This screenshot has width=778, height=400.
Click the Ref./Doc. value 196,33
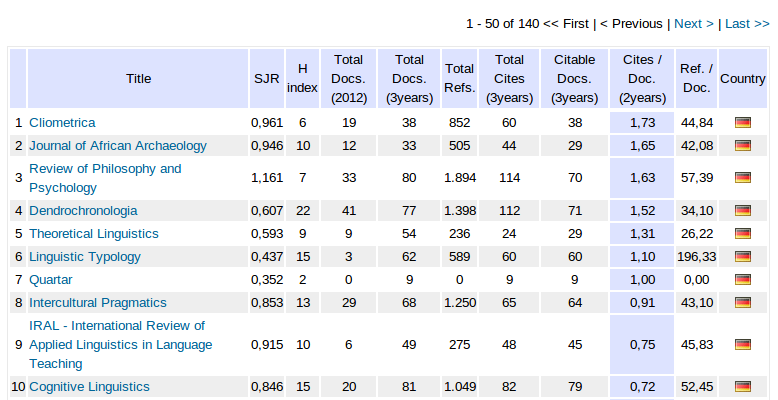[697, 257]
